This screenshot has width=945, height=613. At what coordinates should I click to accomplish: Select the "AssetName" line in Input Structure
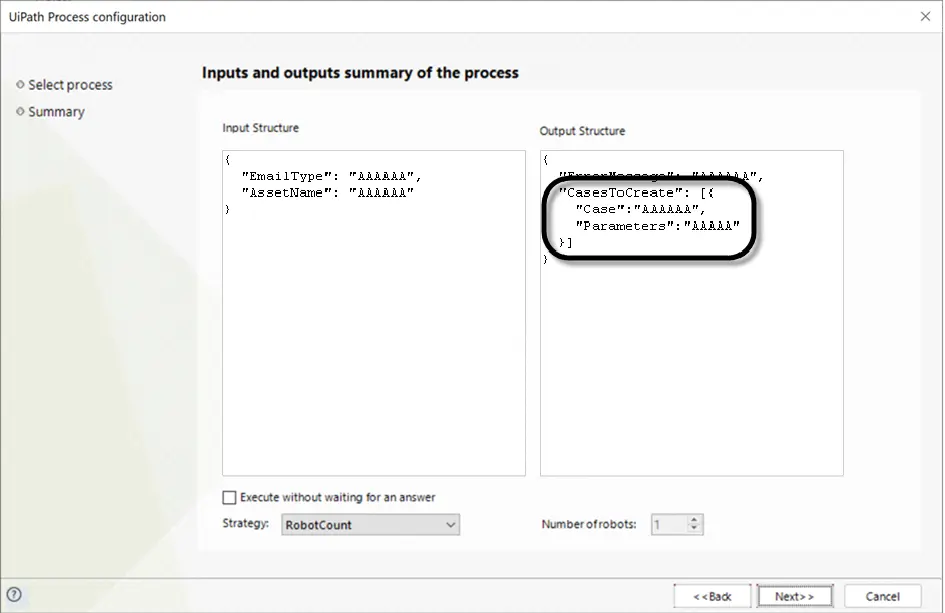[327, 193]
